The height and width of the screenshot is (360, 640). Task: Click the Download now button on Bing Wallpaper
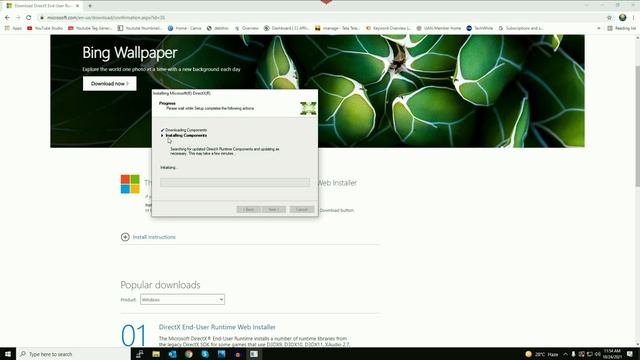(109, 84)
